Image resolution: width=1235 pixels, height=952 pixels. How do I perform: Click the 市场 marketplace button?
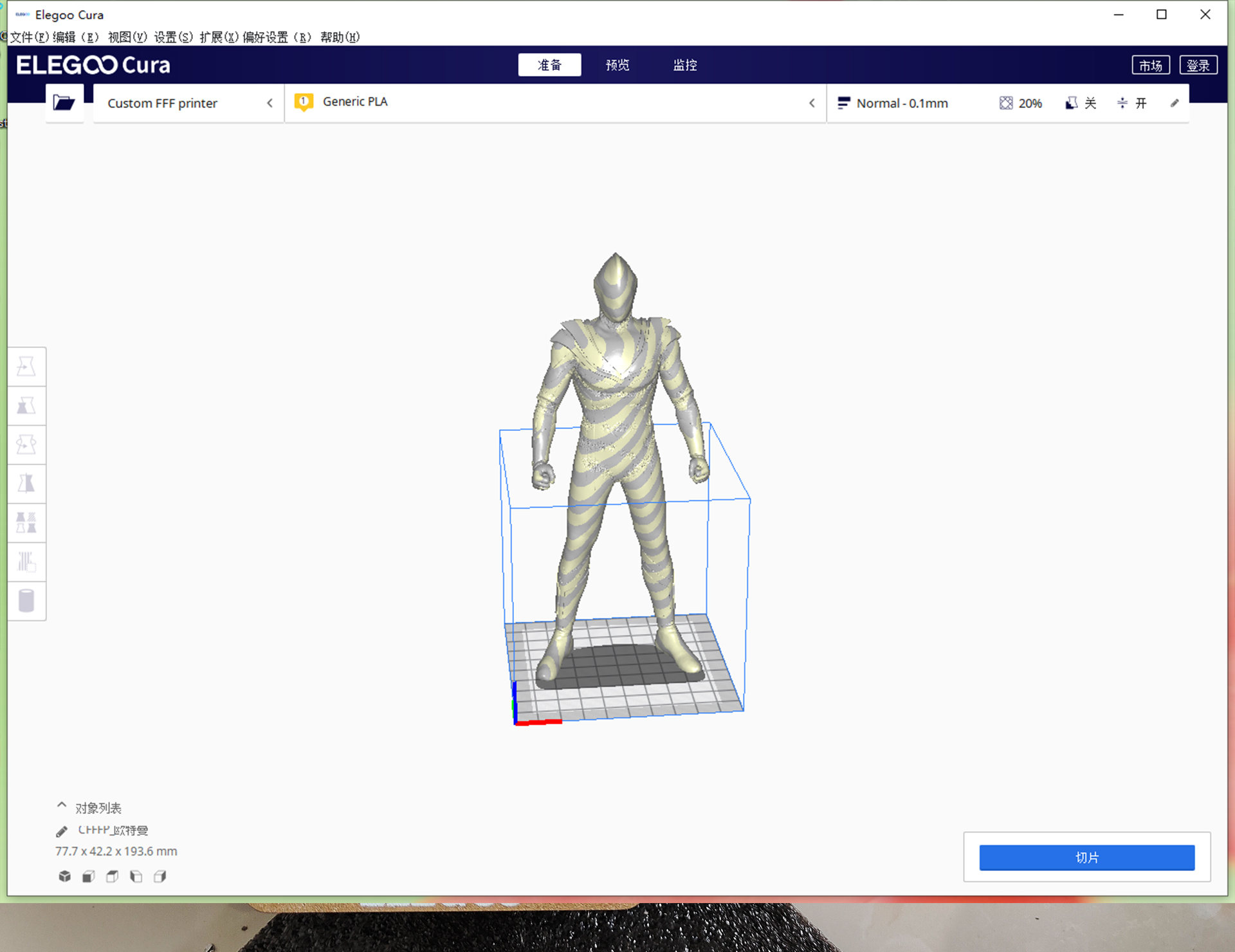(x=1150, y=65)
